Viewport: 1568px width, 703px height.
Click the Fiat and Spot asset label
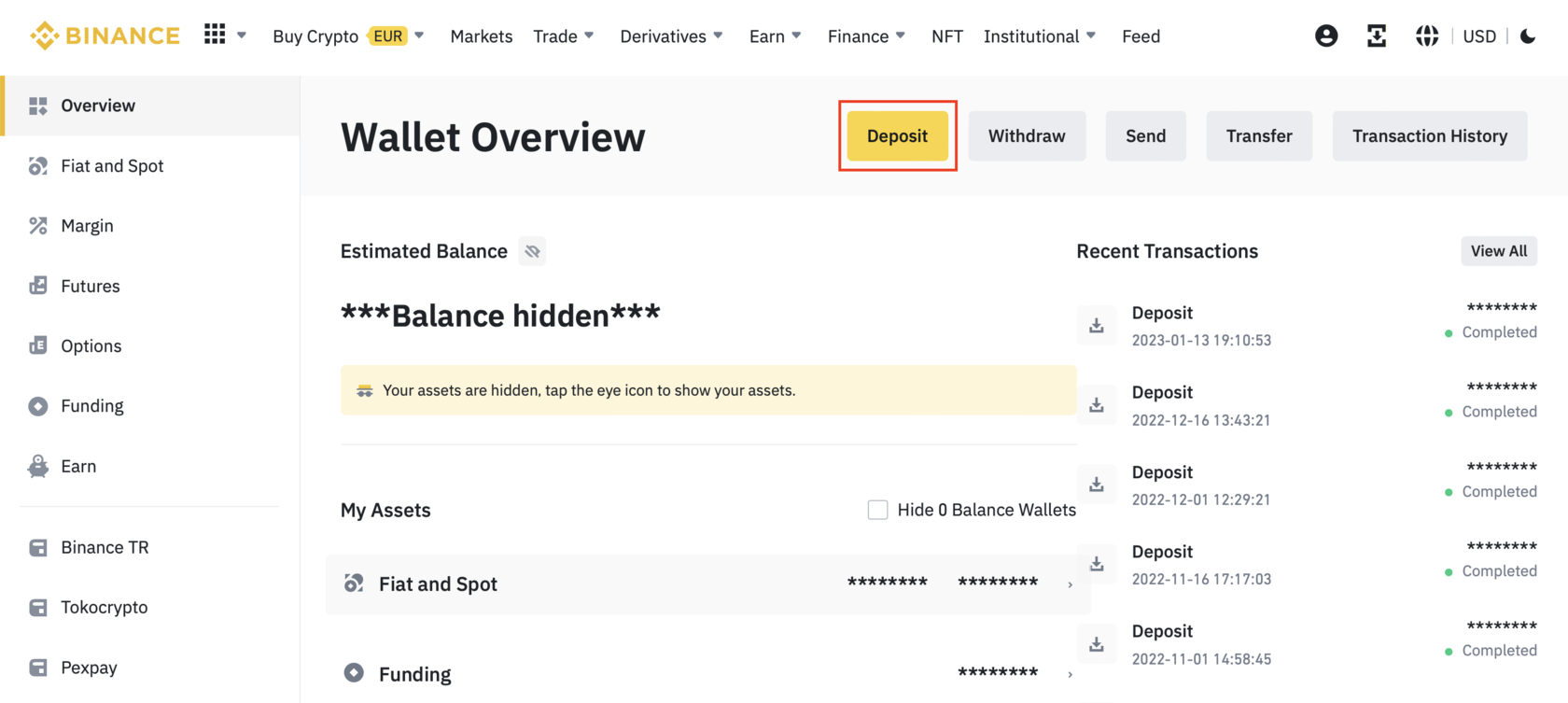click(438, 584)
